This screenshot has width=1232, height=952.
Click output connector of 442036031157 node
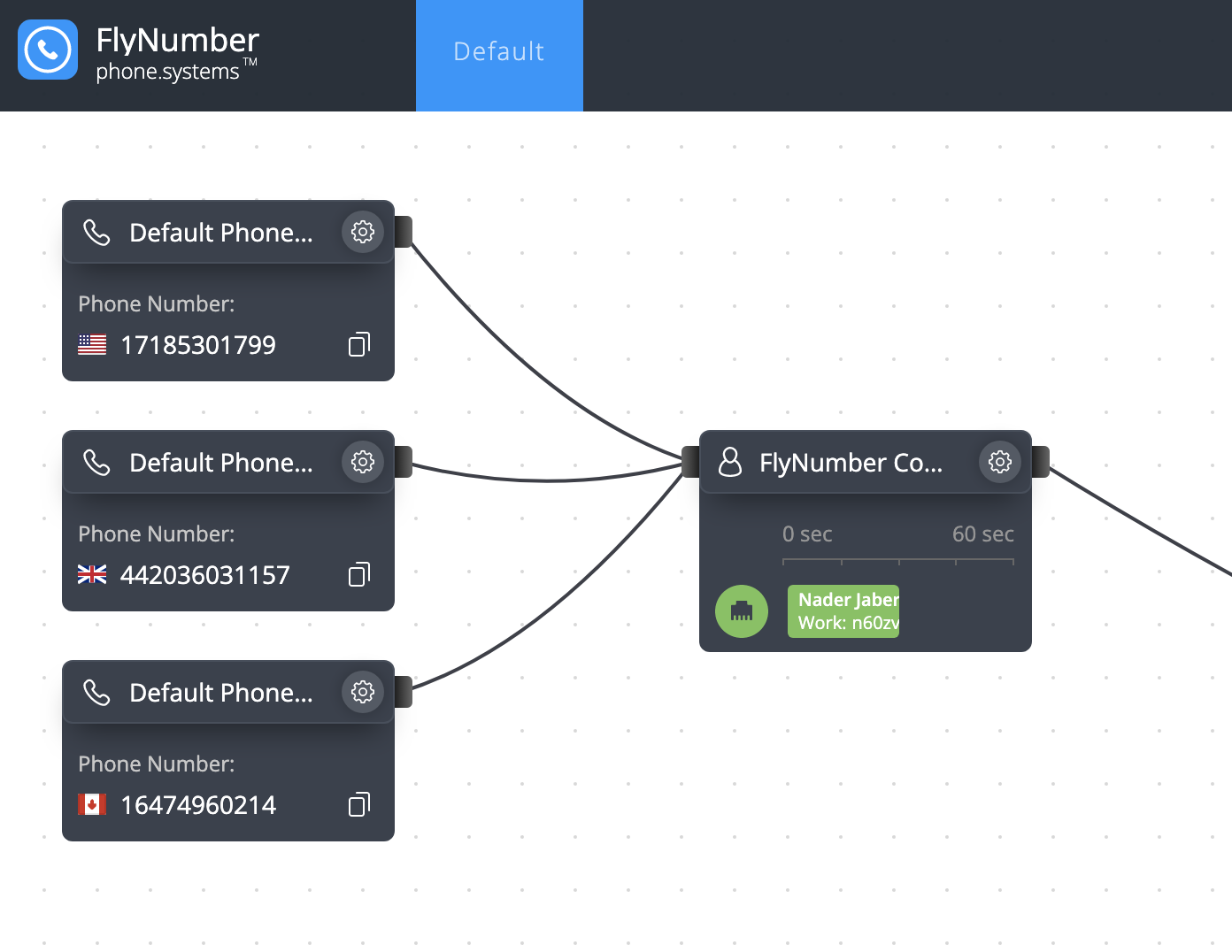[404, 462]
